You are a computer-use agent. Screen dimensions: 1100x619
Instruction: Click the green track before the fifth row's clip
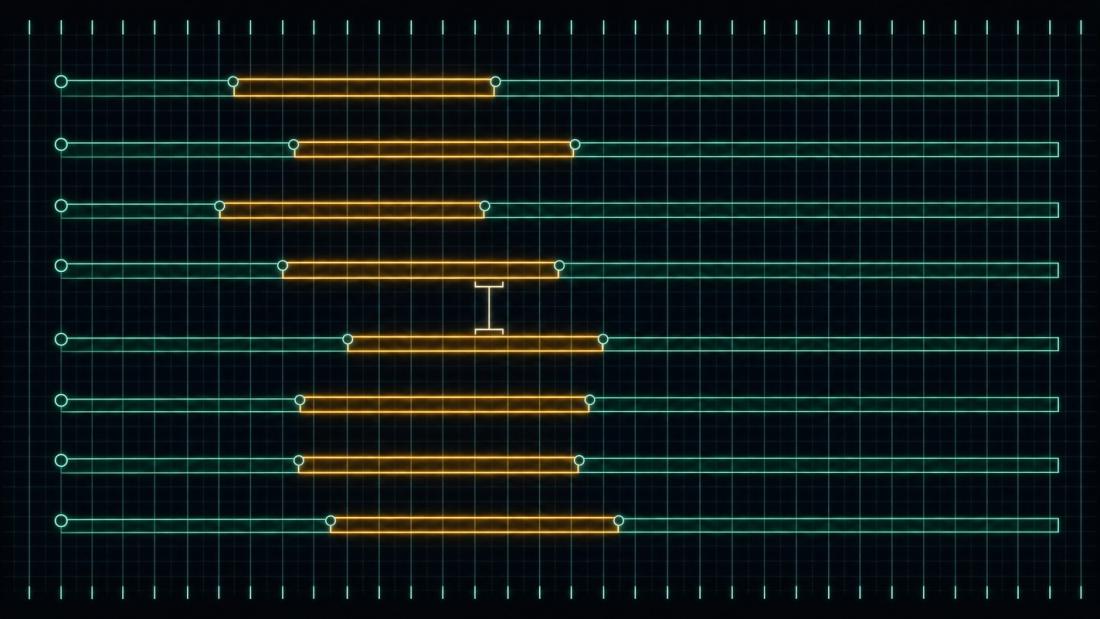(x=204, y=344)
